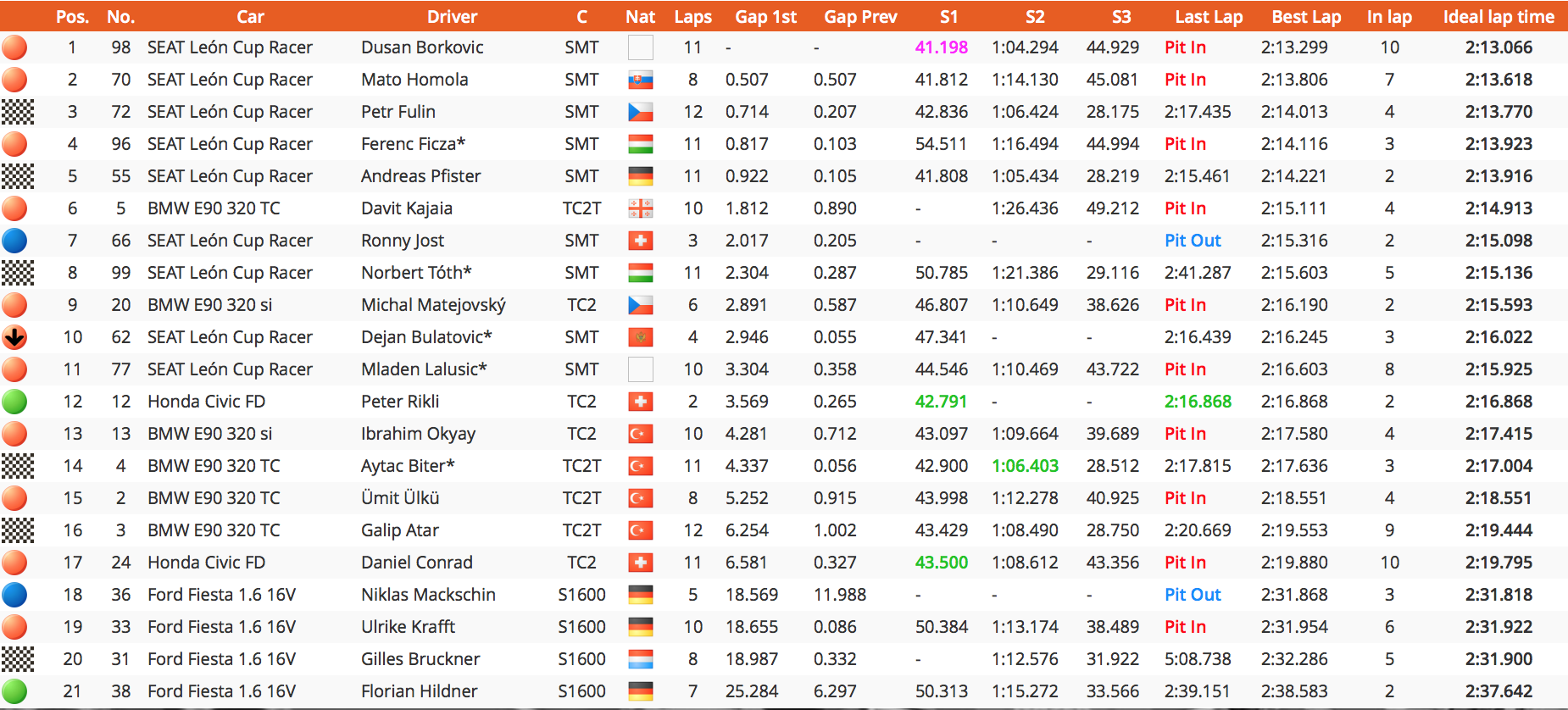The width and height of the screenshot is (1568, 710).
Task: Click class TC2T in Aytac Biter row
Action: click(x=581, y=466)
